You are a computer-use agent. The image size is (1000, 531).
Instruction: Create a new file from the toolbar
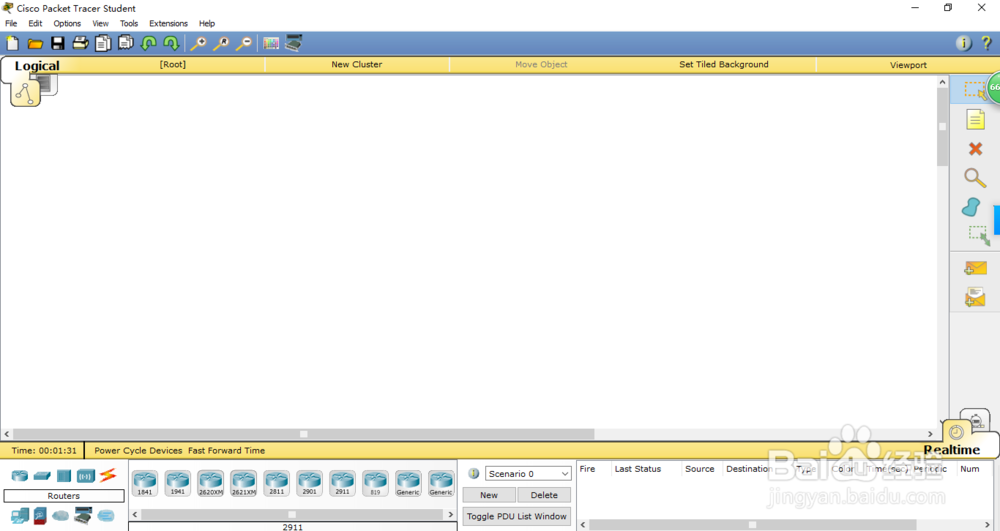13,43
